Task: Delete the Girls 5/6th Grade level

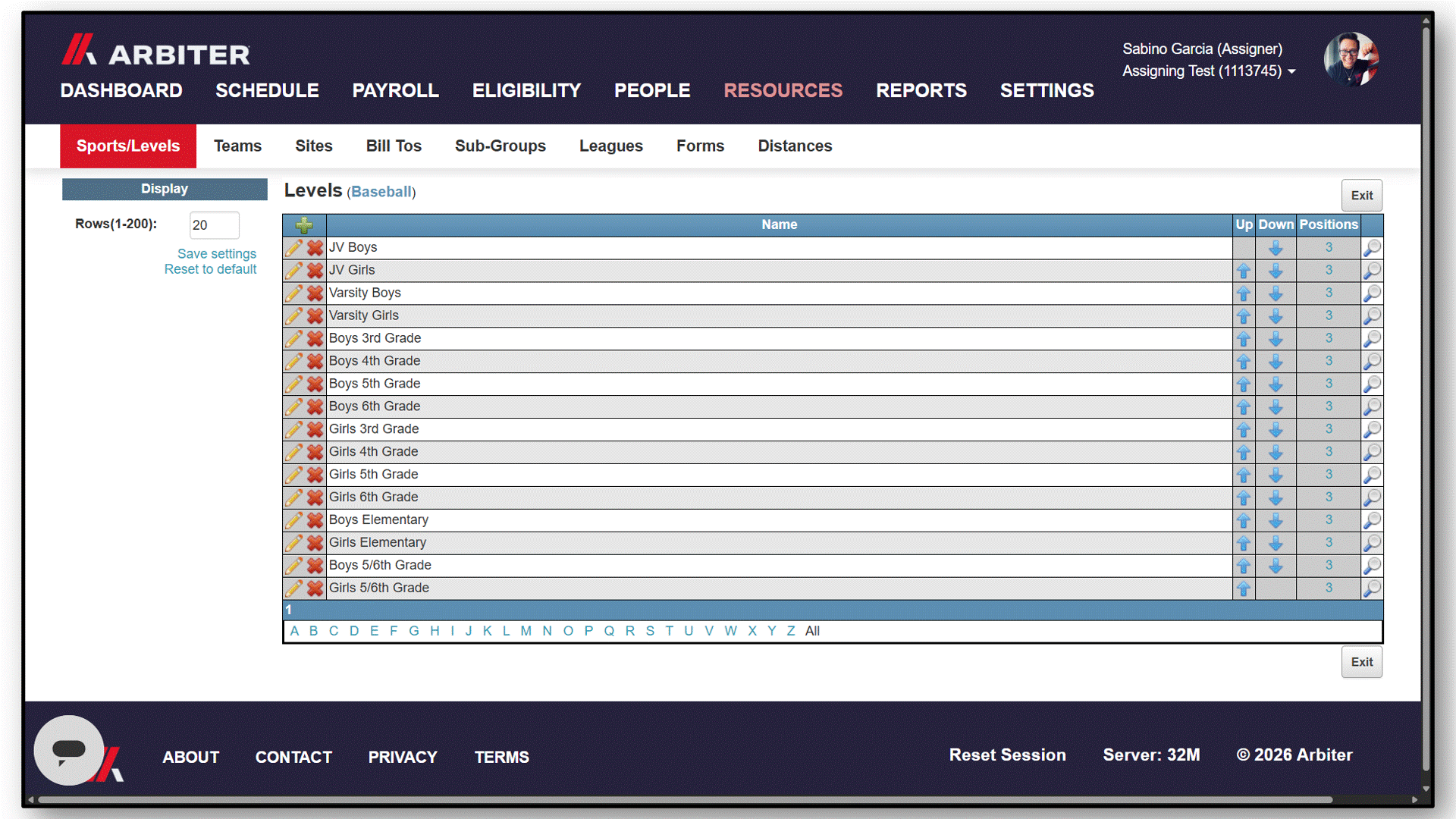Action: point(315,588)
